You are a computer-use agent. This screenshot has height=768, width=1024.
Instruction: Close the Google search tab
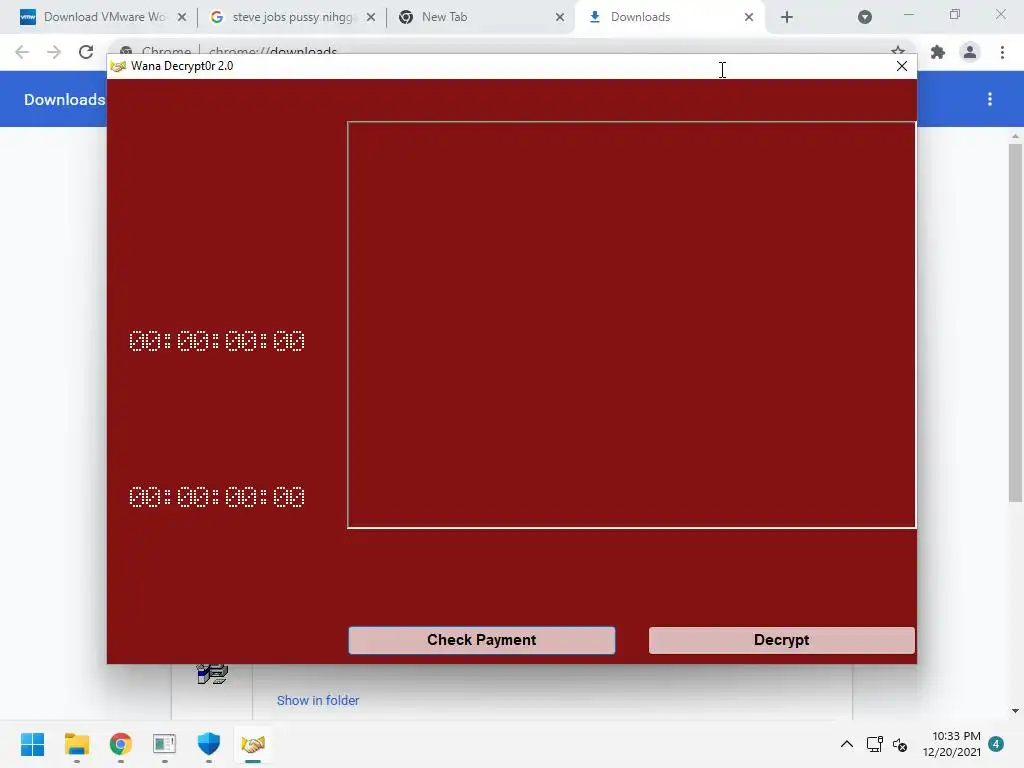point(371,17)
